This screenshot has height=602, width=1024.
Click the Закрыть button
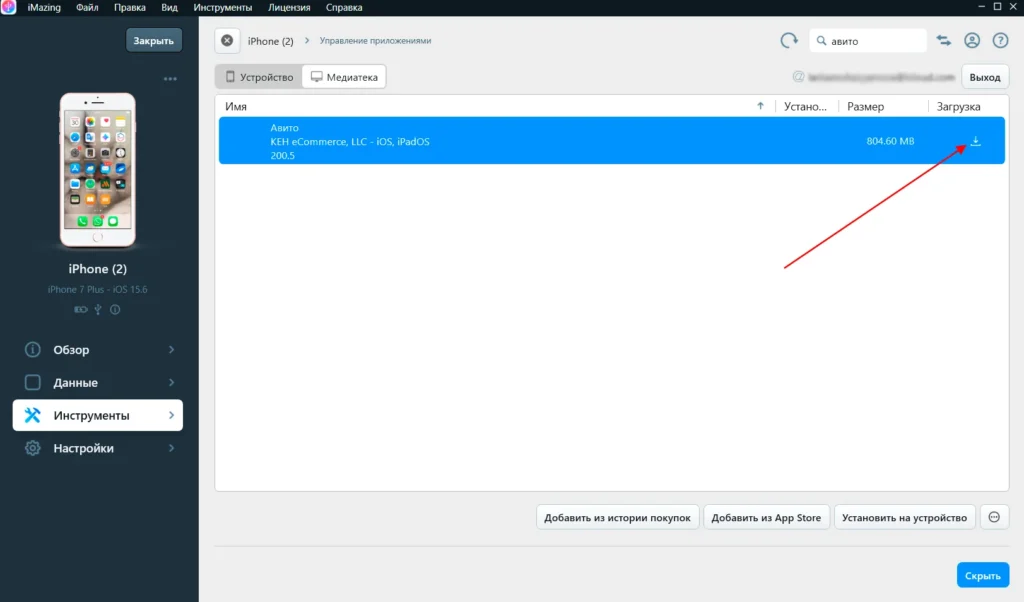point(153,40)
